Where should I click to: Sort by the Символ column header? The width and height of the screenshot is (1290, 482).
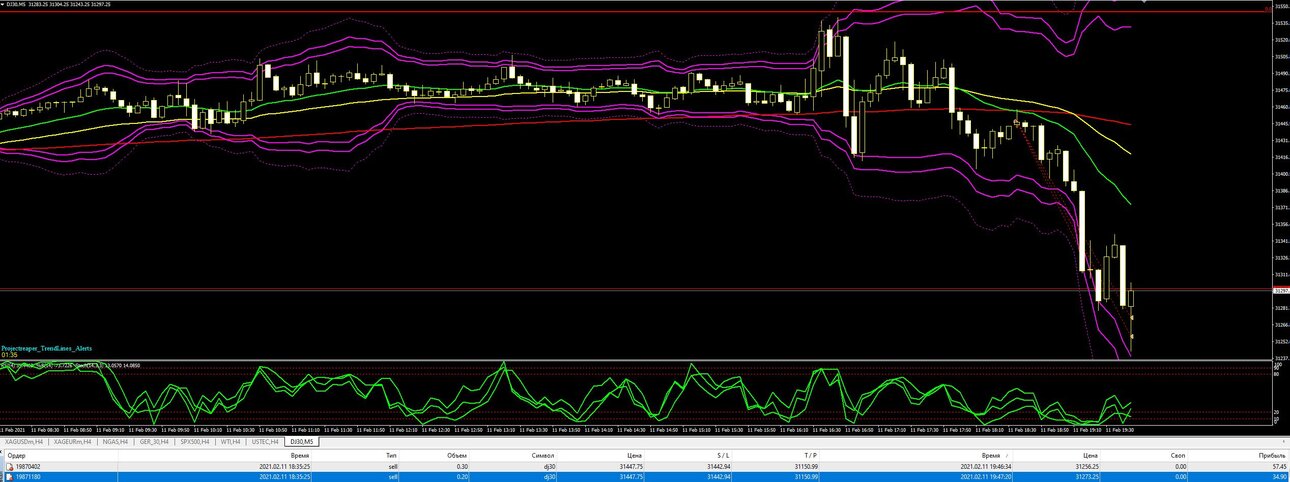(544, 454)
